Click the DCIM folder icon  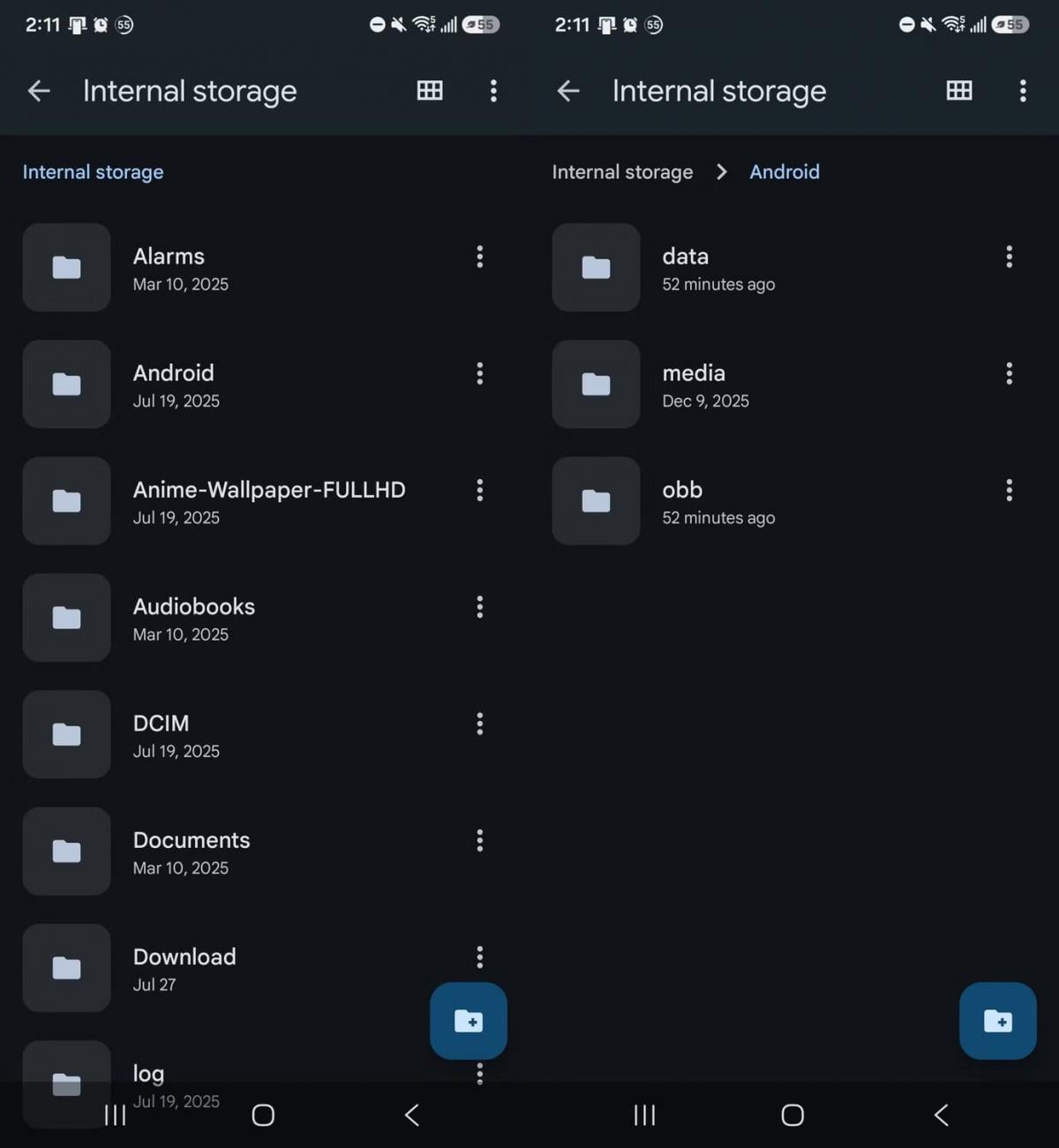tap(66, 734)
